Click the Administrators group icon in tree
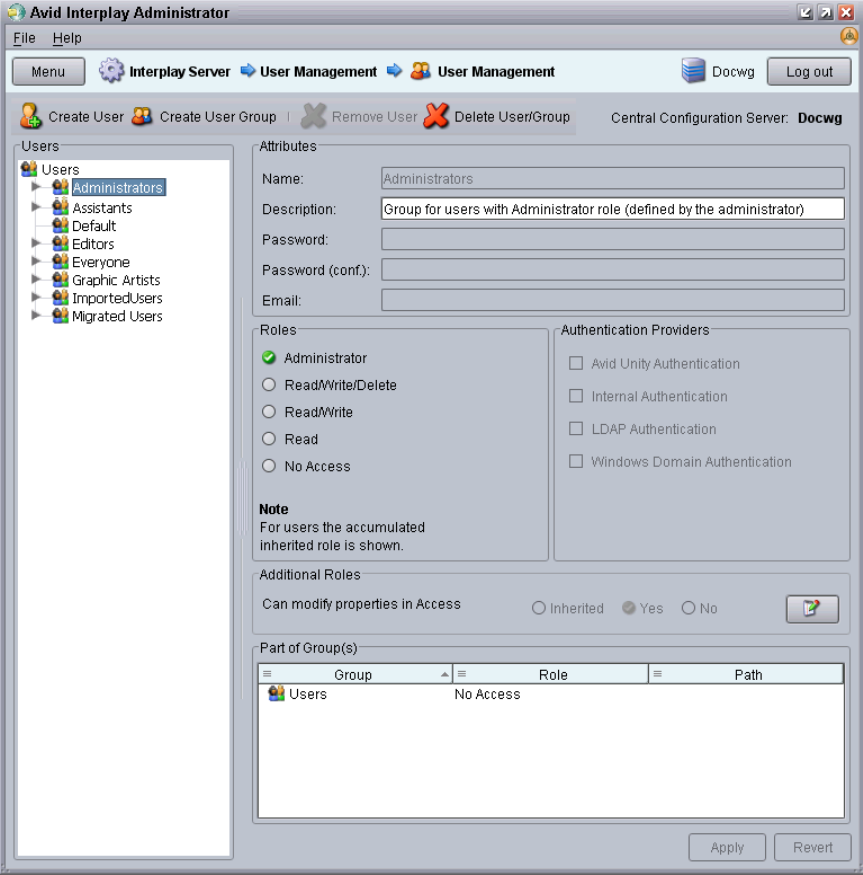Screen dimensions: 863x875 click(x=60, y=187)
